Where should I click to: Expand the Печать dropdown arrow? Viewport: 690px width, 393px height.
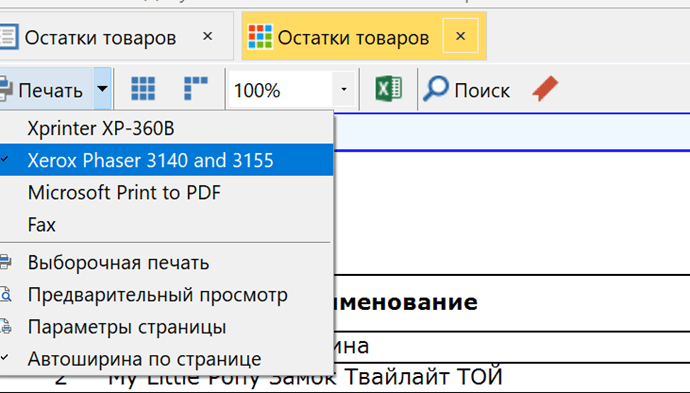102,89
